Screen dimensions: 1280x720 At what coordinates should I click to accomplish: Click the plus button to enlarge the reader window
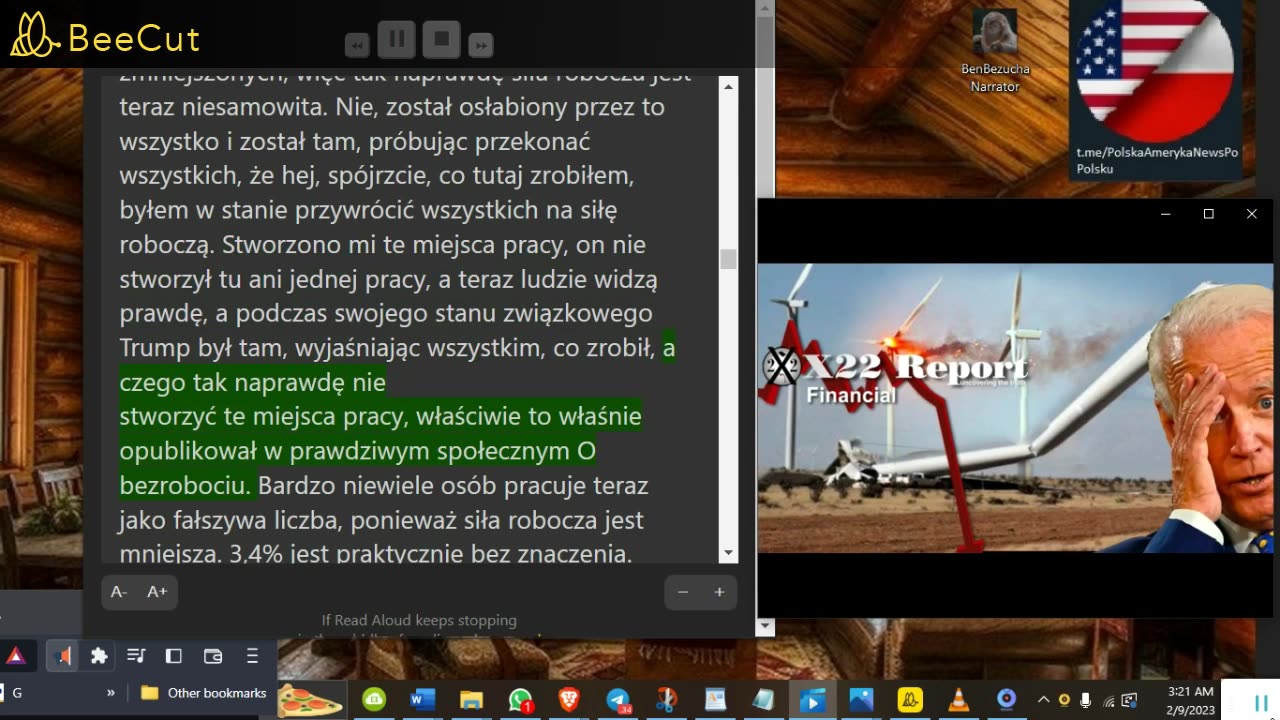coord(719,592)
